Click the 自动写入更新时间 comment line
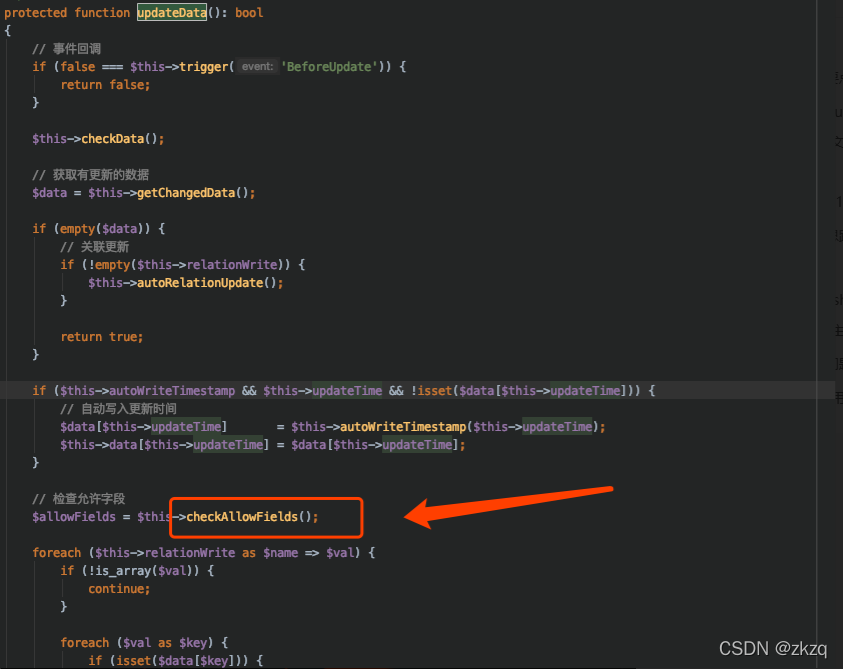Image resolution: width=843 pixels, height=669 pixels. tap(118, 409)
